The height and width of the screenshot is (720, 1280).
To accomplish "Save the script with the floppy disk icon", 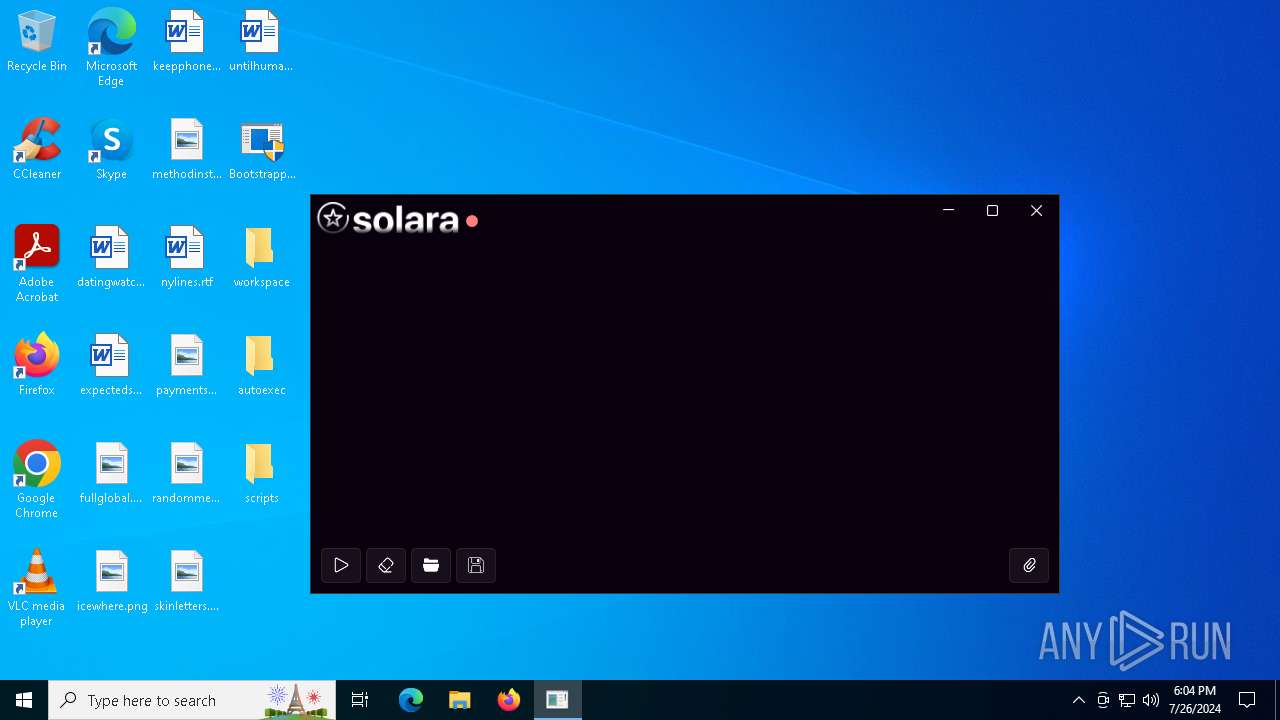I will (x=476, y=566).
